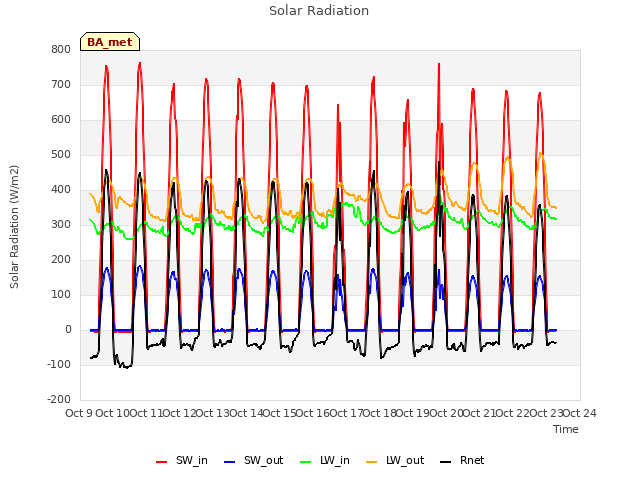The width and height of the screenshot is (640, 480).
Task: Click the Oct 21 x-axis tick label
Action: point(480,413)
